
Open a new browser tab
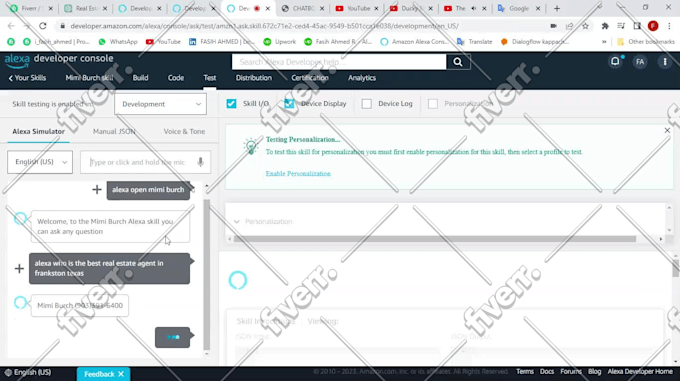tap(557, 8)
